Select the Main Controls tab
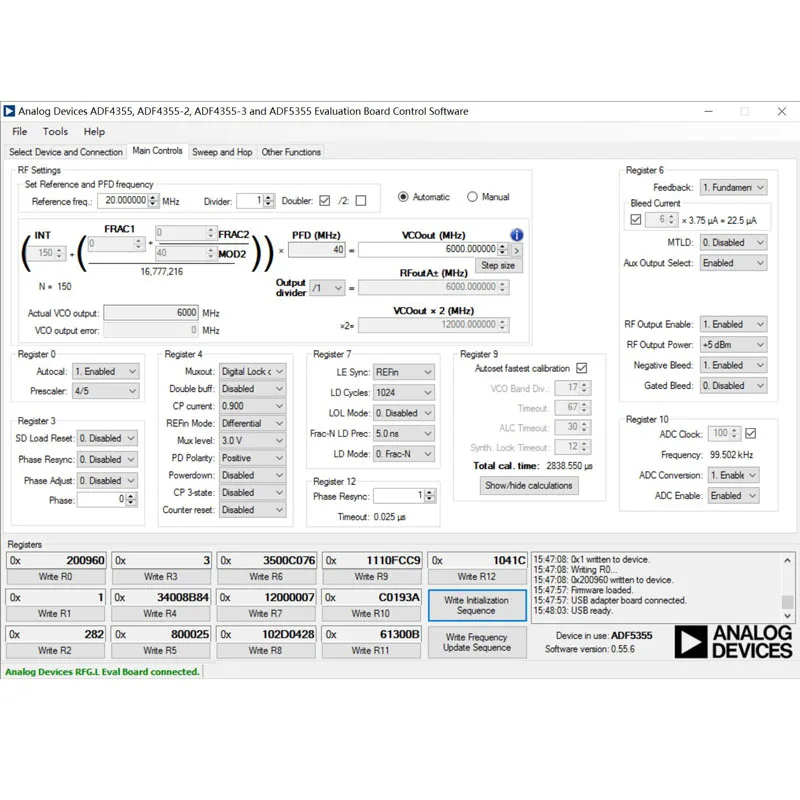Screen dimensions: 800x800 pos(157,151)
